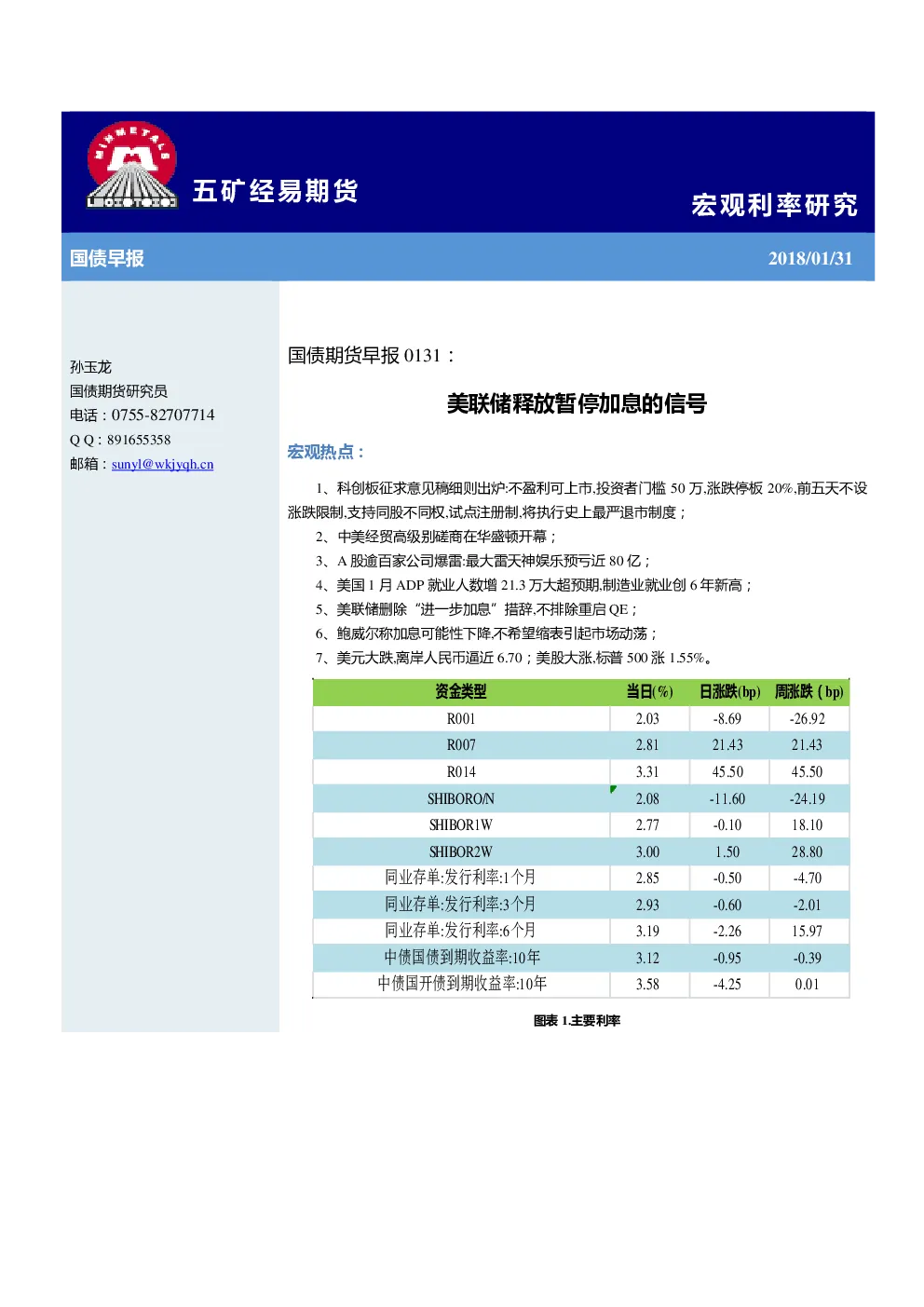The height and width of the screenshot is (1307, 924).
Task: Click the 当日(%) column header
Action: (x=649, y=691)
